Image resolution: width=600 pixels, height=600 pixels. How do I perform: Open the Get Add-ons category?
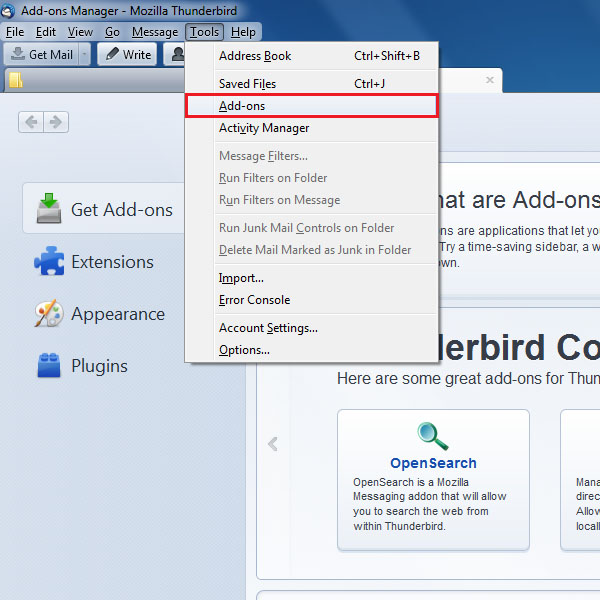(x=104, y=209)
